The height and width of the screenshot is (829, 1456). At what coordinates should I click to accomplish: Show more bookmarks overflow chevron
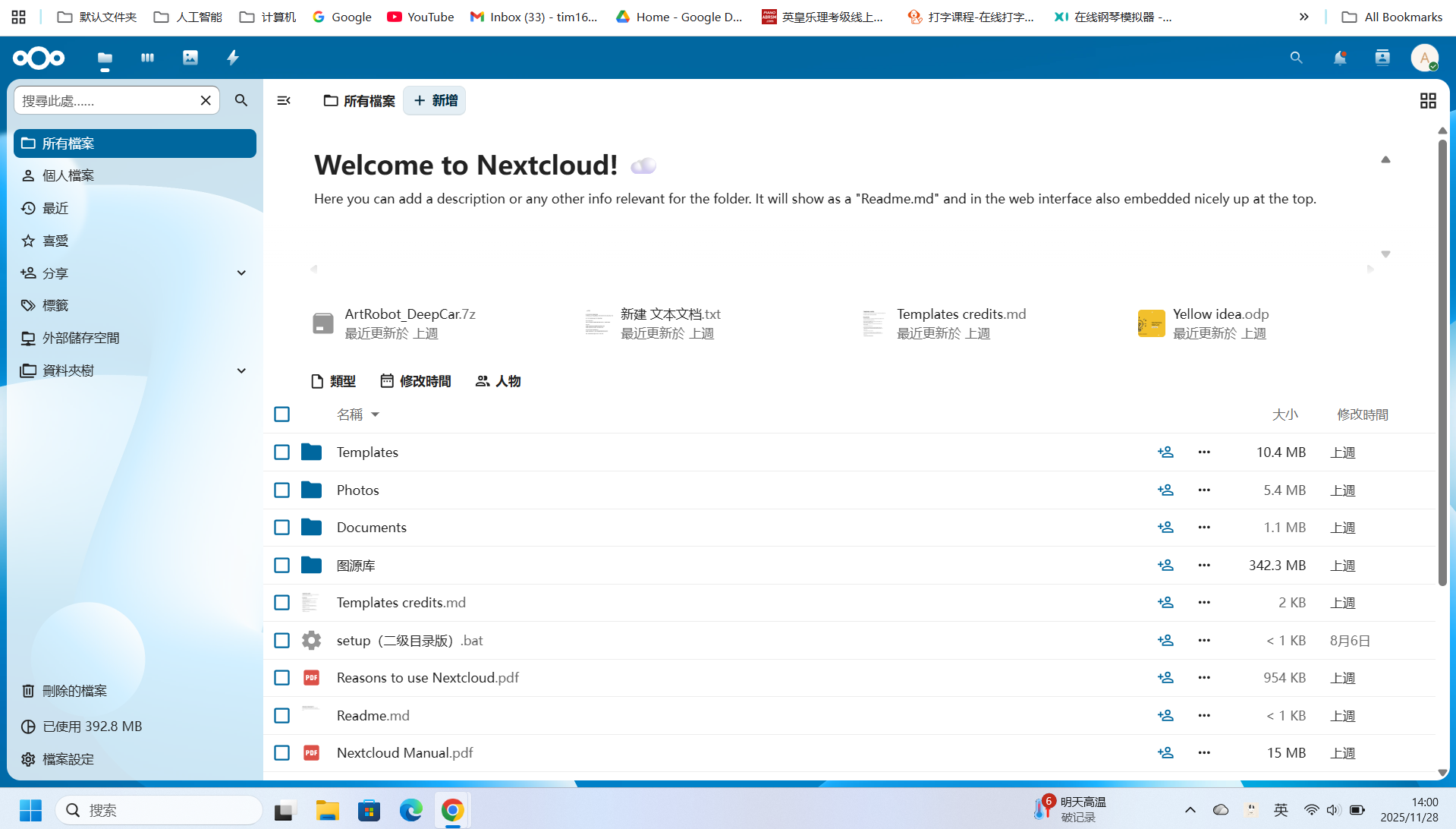[1303, 17]
